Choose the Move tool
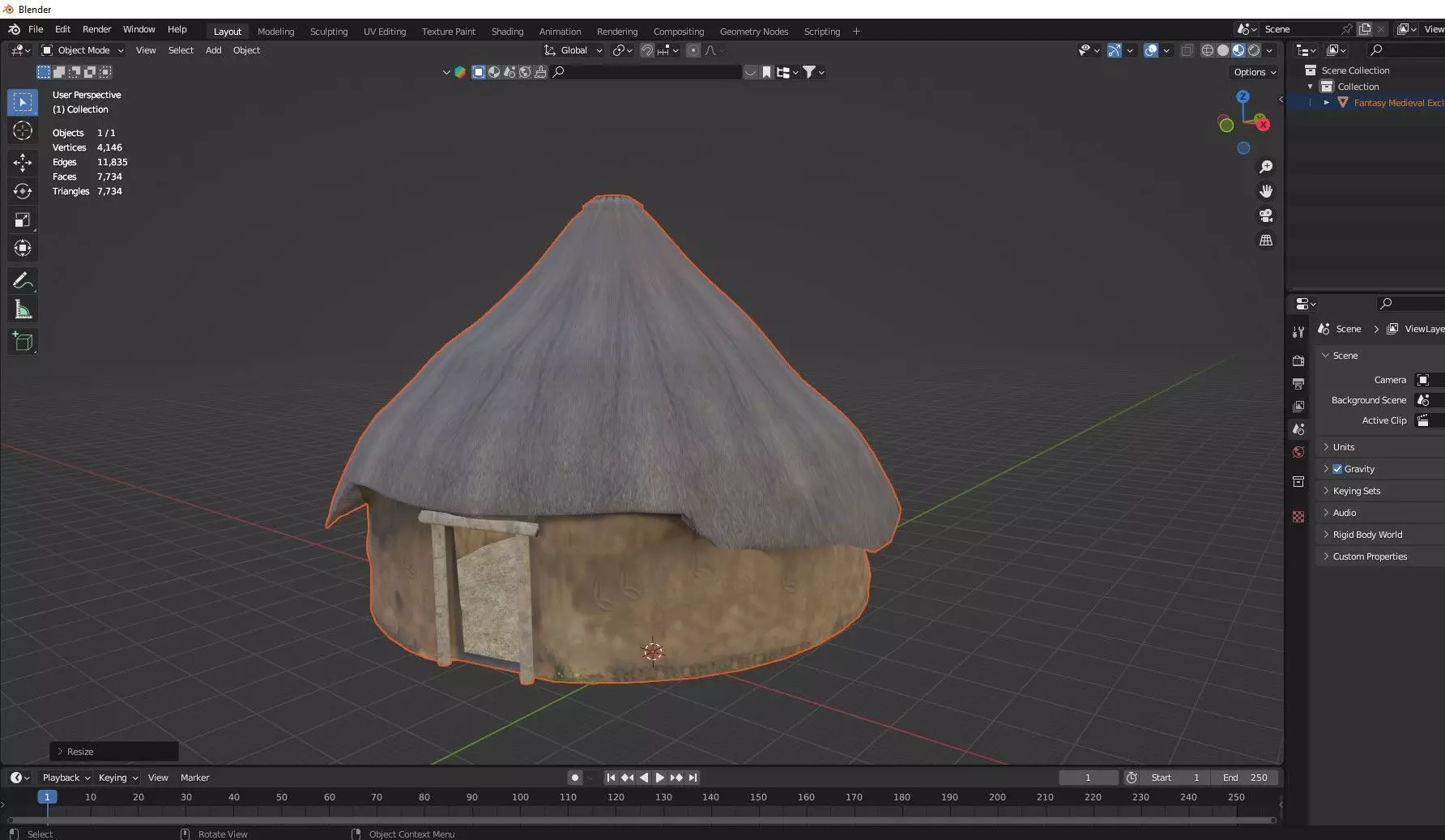 pyautogui.click(x=23, y=162)
